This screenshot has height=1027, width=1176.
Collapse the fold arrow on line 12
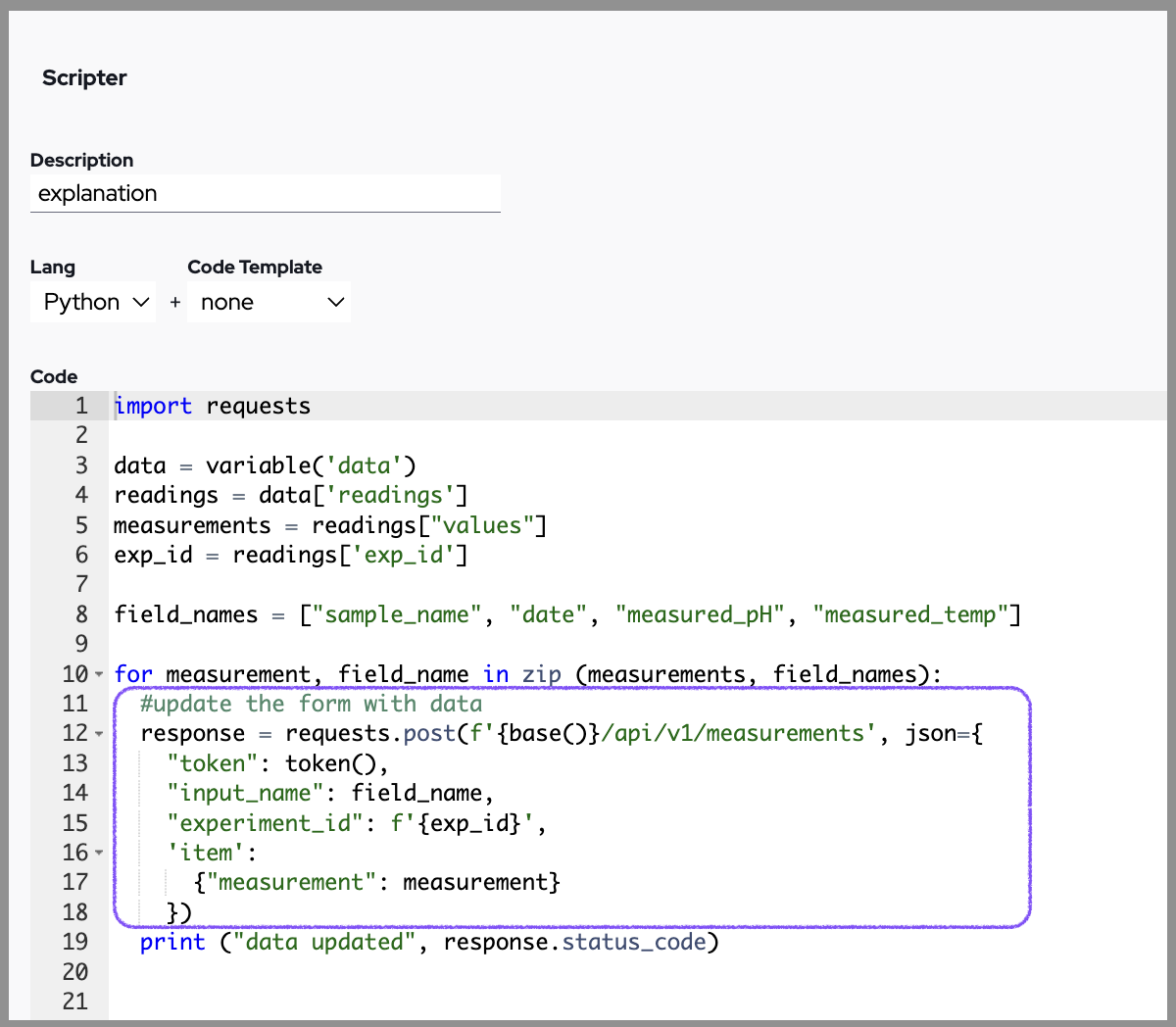(x=99, y=734)
